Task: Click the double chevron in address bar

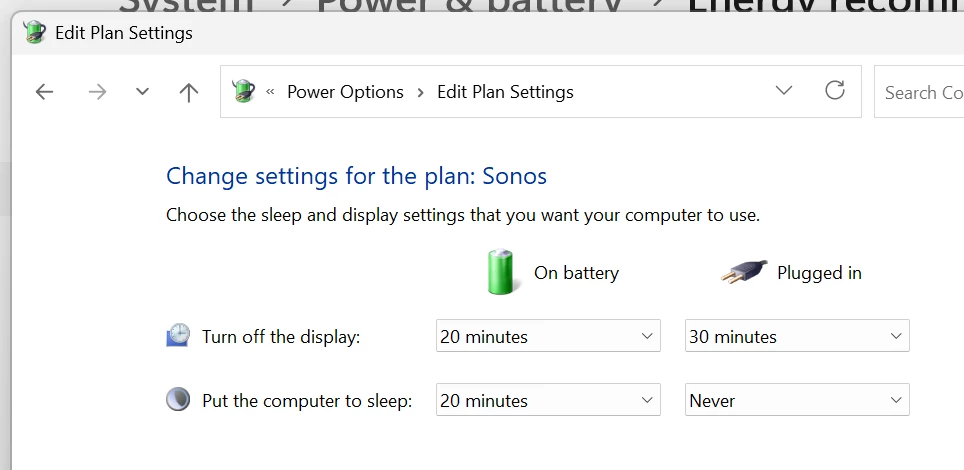Action: click(x=270, y=92)
